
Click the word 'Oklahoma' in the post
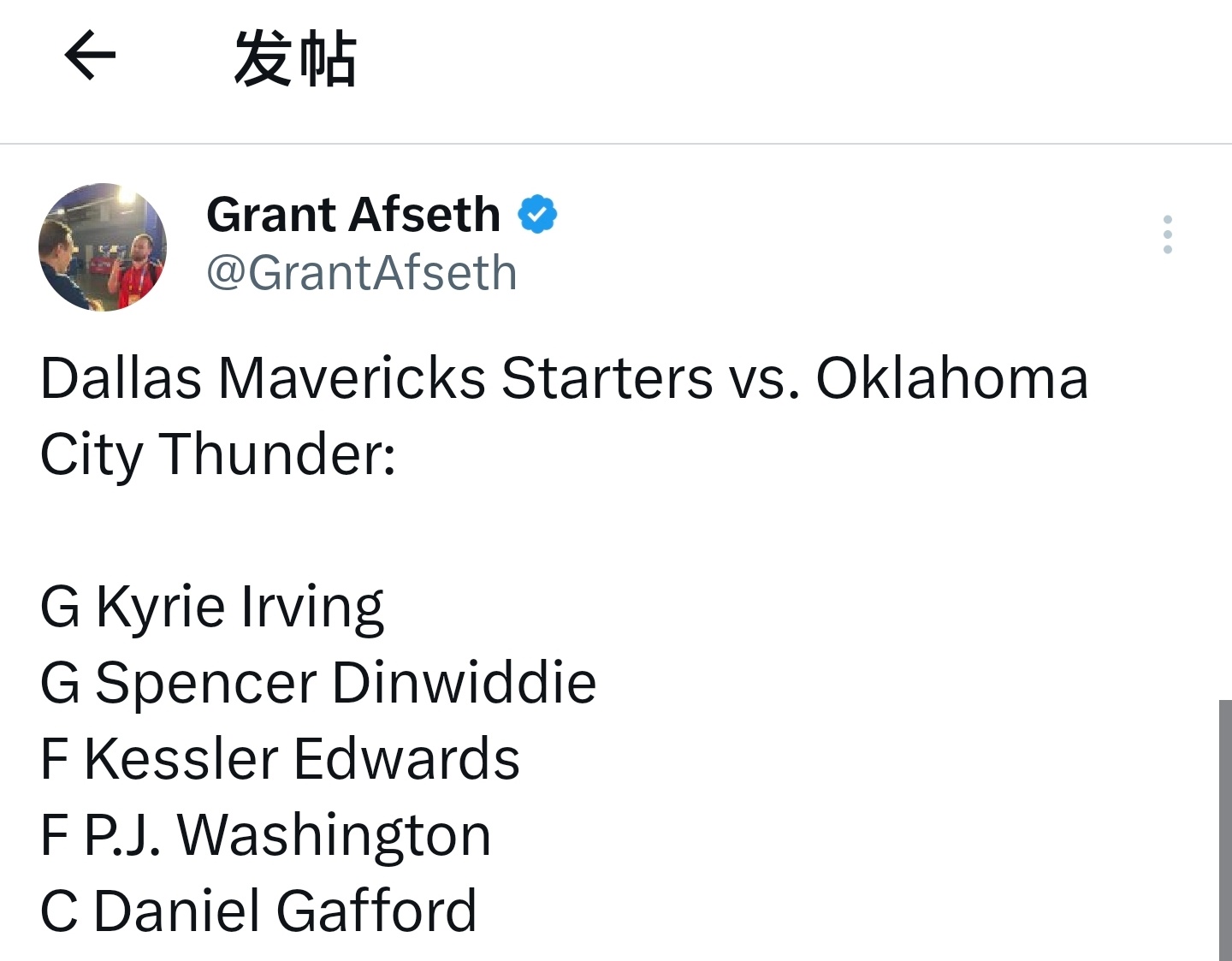952,377
